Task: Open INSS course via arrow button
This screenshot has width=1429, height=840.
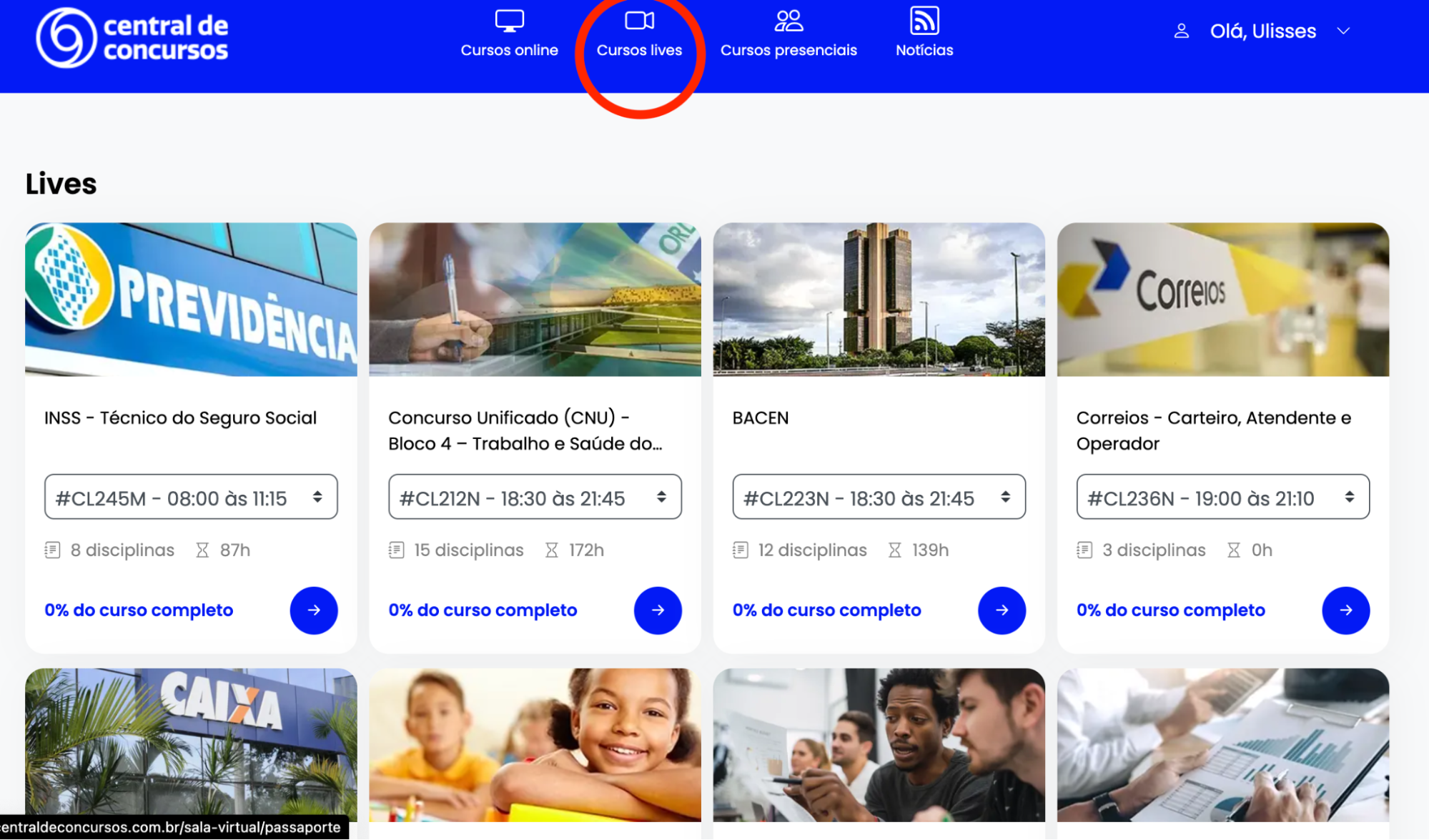Action: [313, 610]
